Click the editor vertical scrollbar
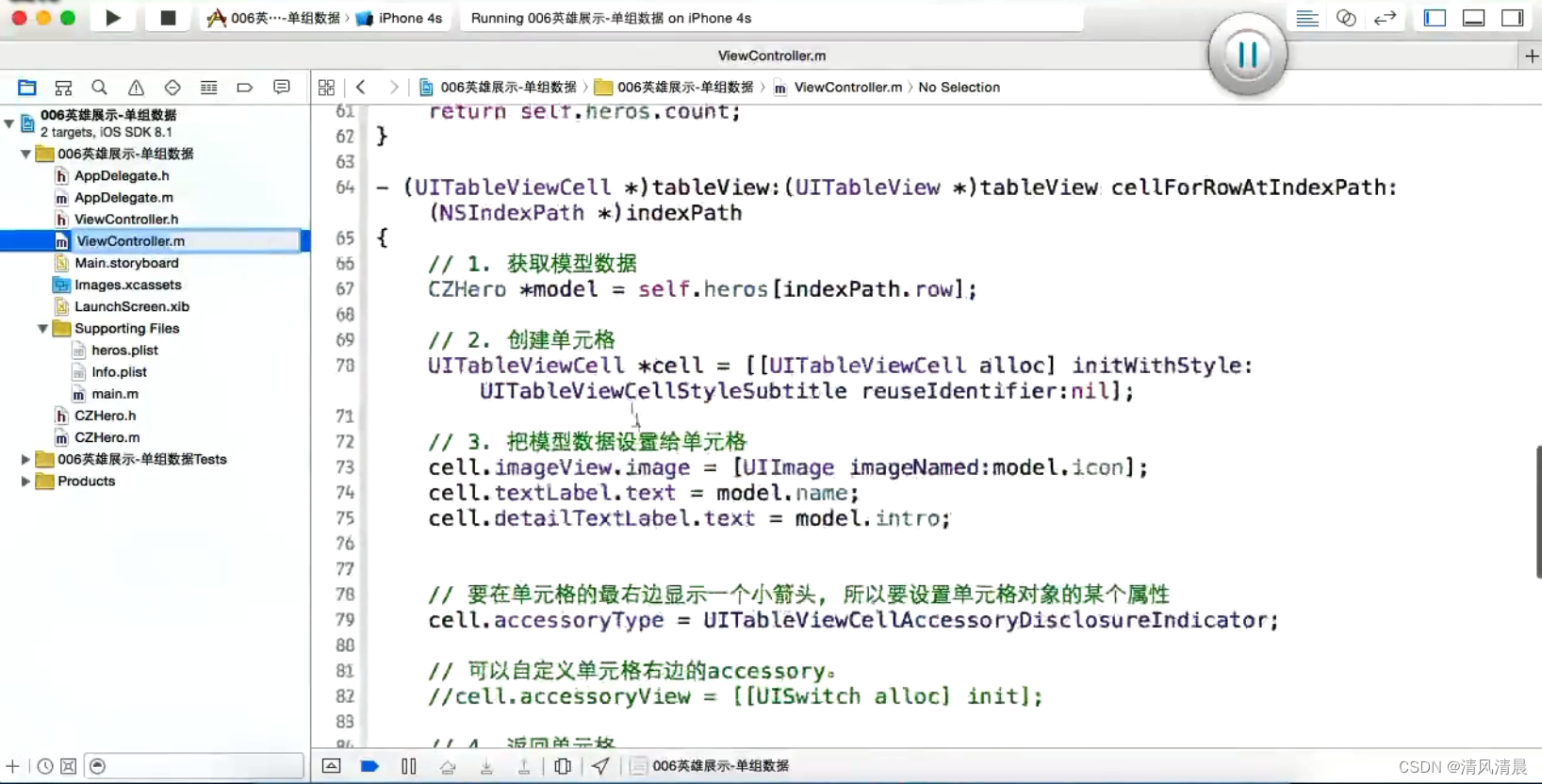This screenshot has height=784, width=1542. 1538,511
